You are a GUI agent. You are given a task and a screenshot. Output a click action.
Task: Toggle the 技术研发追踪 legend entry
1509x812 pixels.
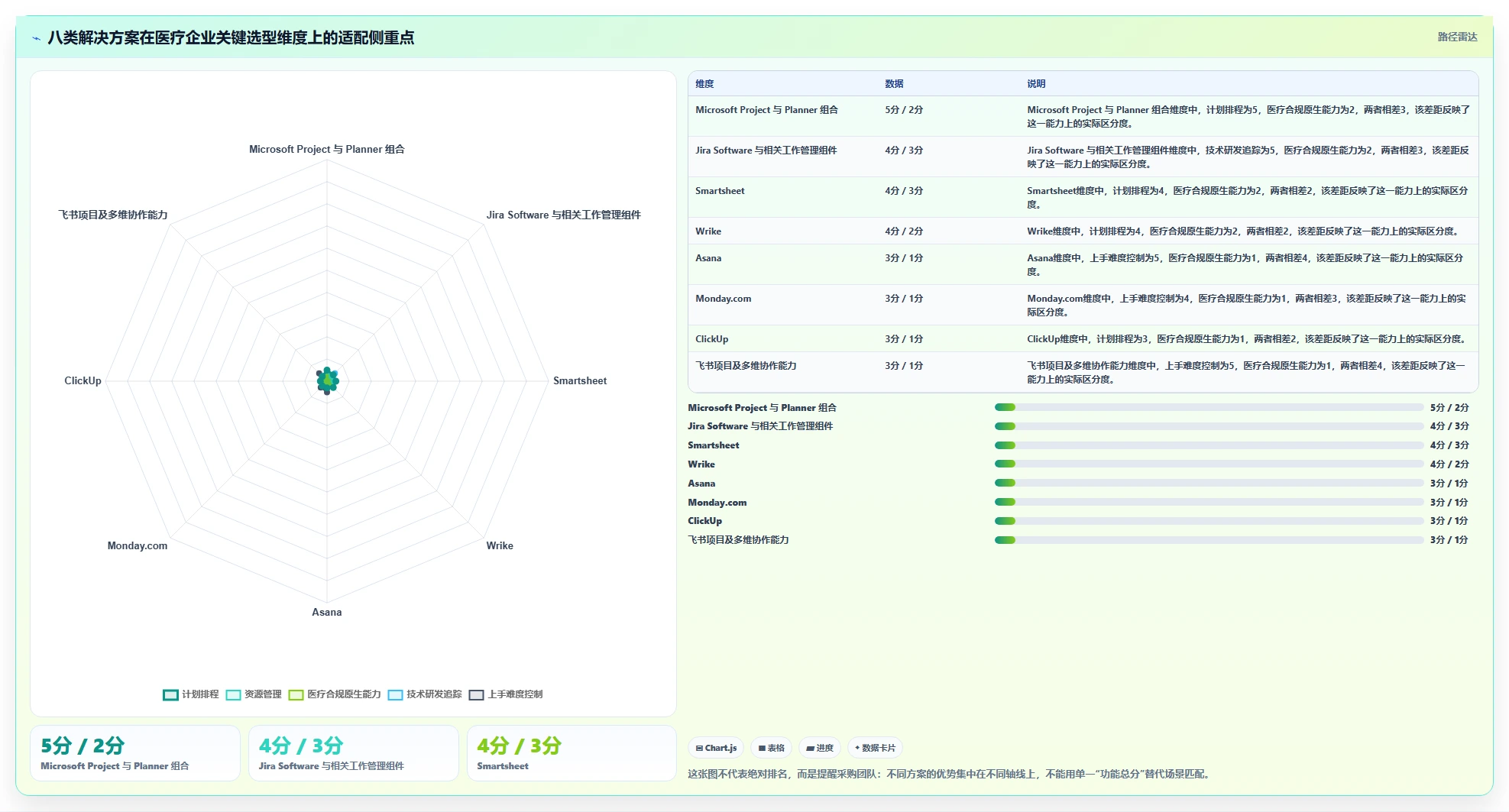click(425, 694)
